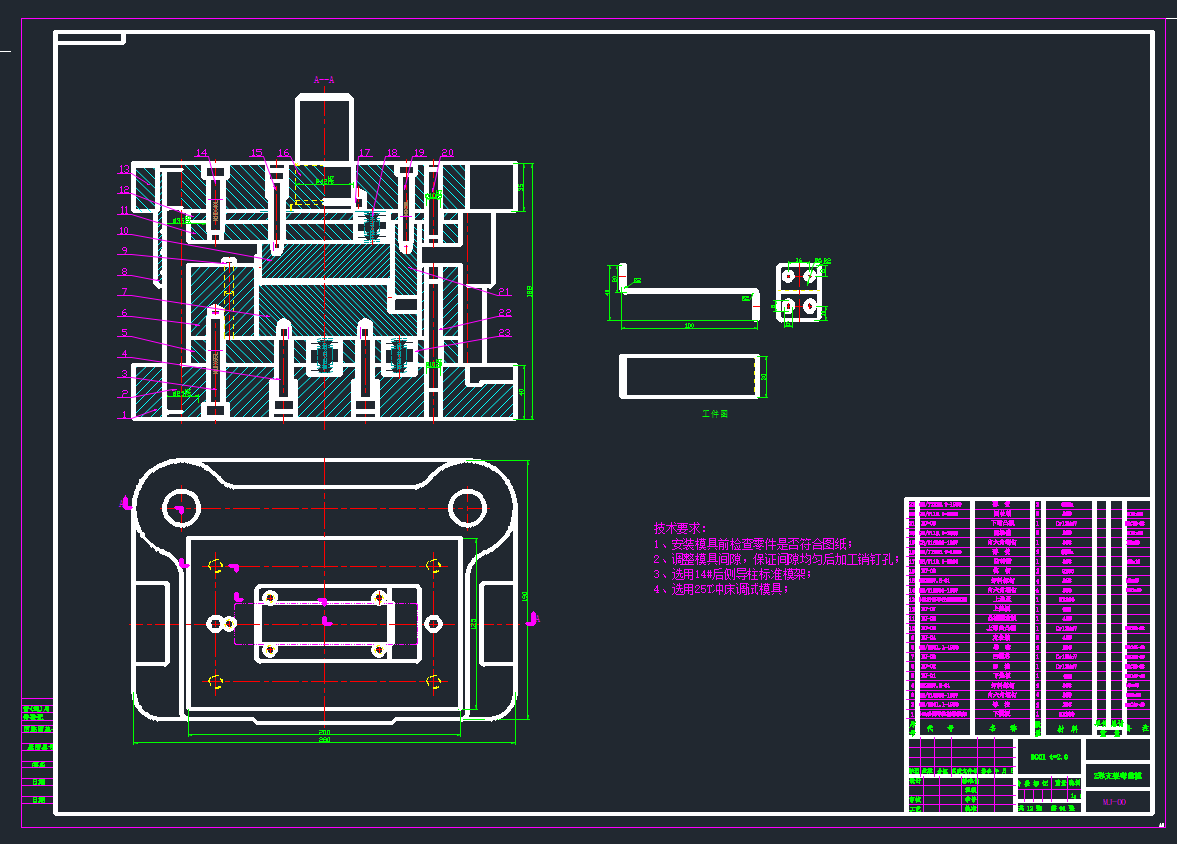Click part callout number 15
Viewport: 1177px width, 844px height.
(x=257, y=152)
